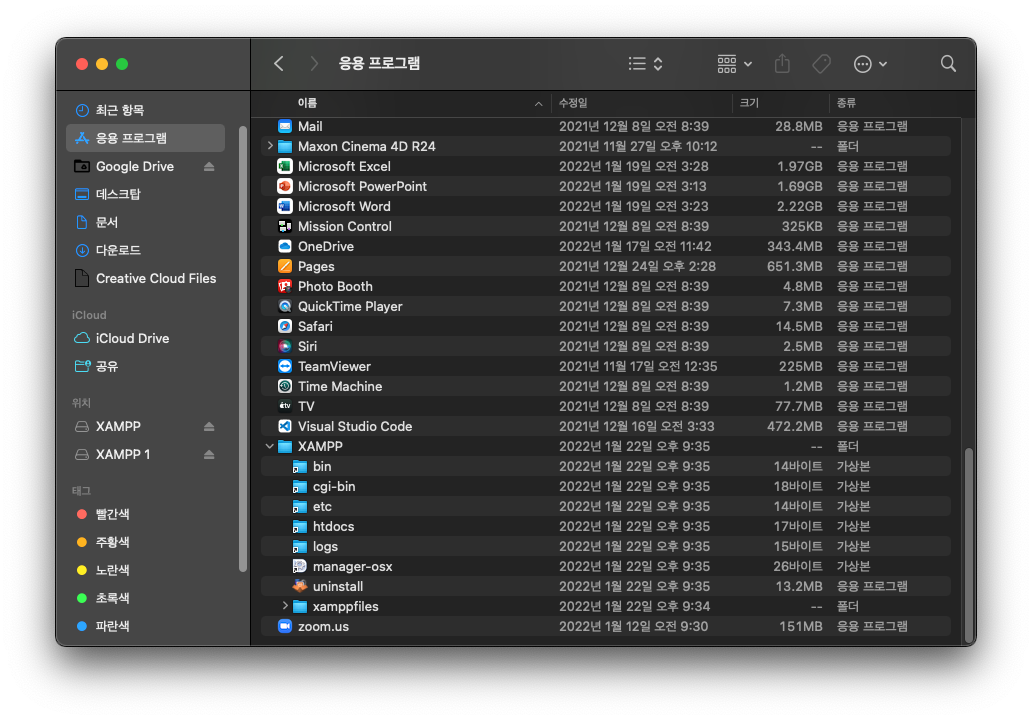Image resolution: width=1032 pixels, height=720 pixels.
Task: Click the Tag toolbar icon
Action: (821, 64)
